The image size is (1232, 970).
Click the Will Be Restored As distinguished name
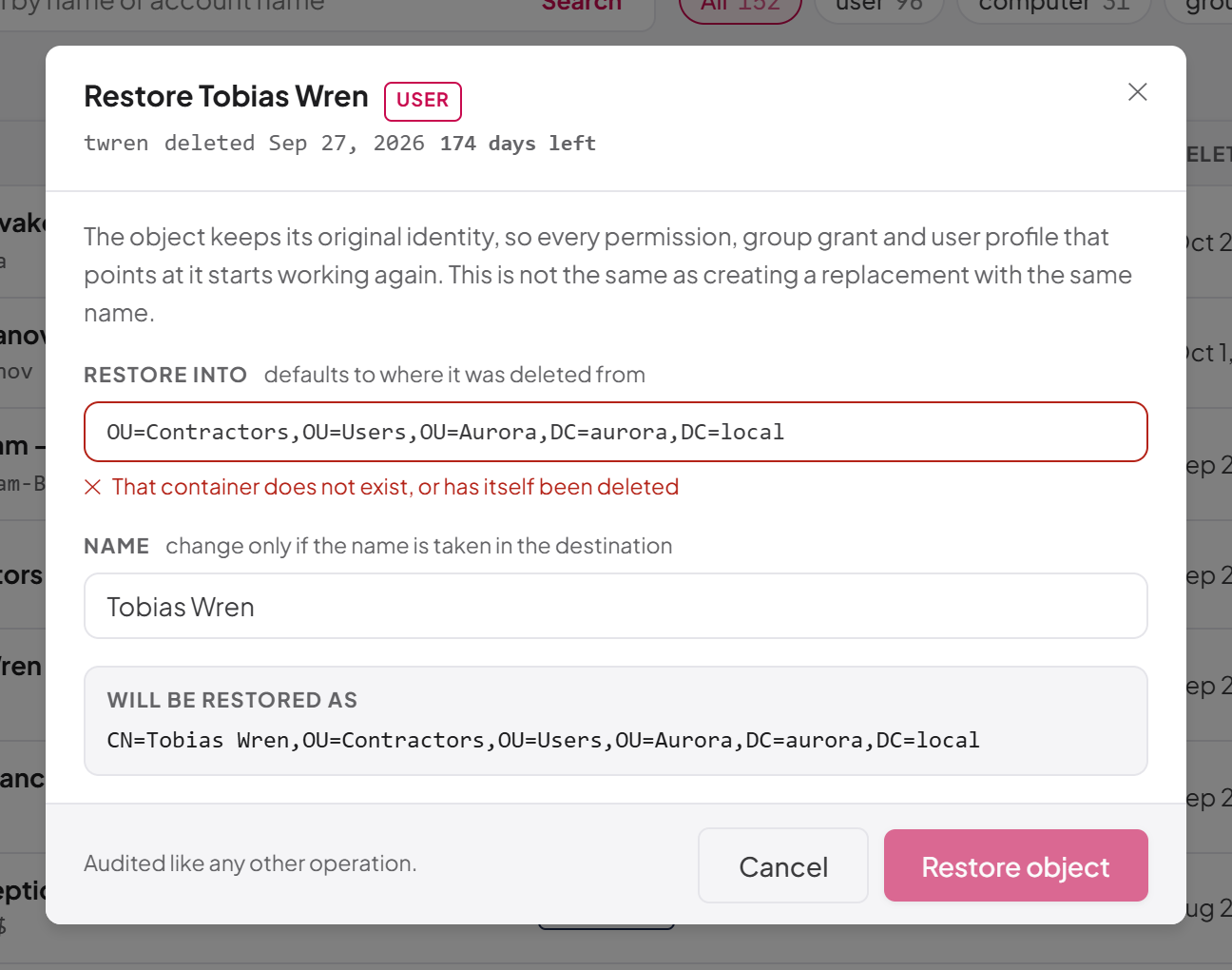(543, 740)
